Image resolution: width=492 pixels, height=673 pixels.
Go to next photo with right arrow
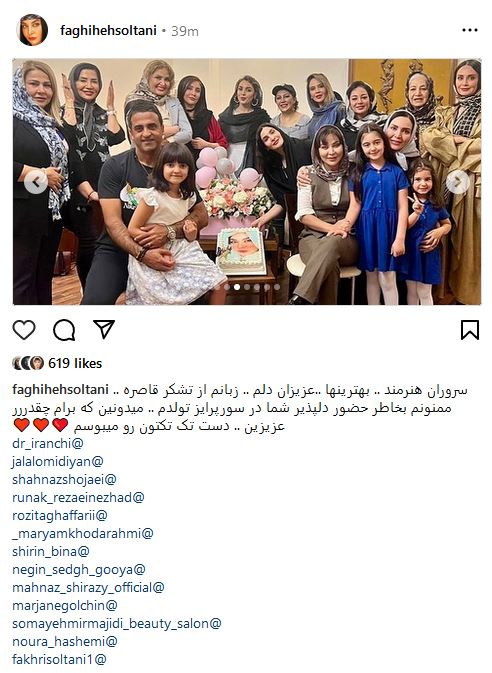point(457,182)
